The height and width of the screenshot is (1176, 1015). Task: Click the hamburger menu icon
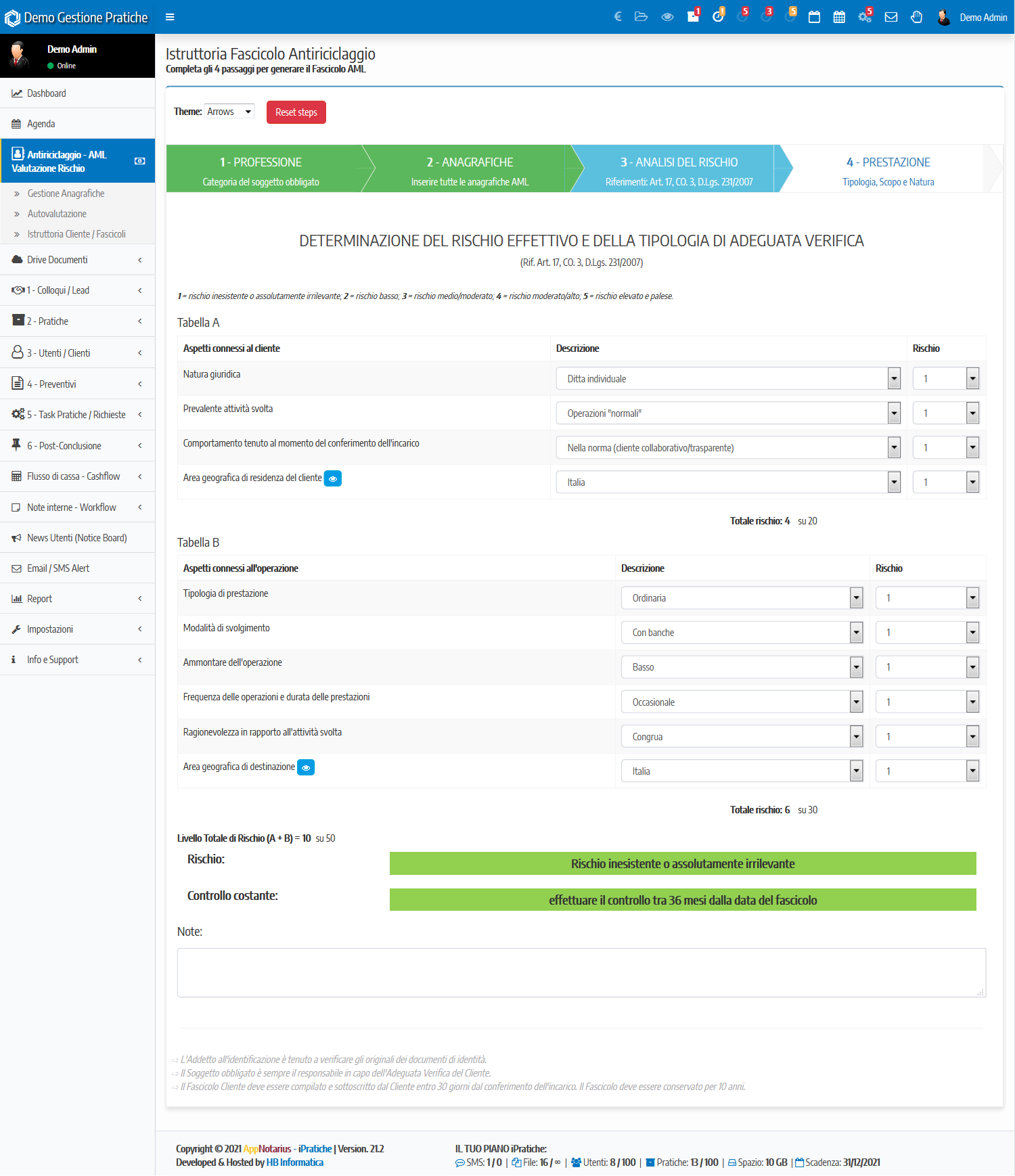[x=170, y=17]
